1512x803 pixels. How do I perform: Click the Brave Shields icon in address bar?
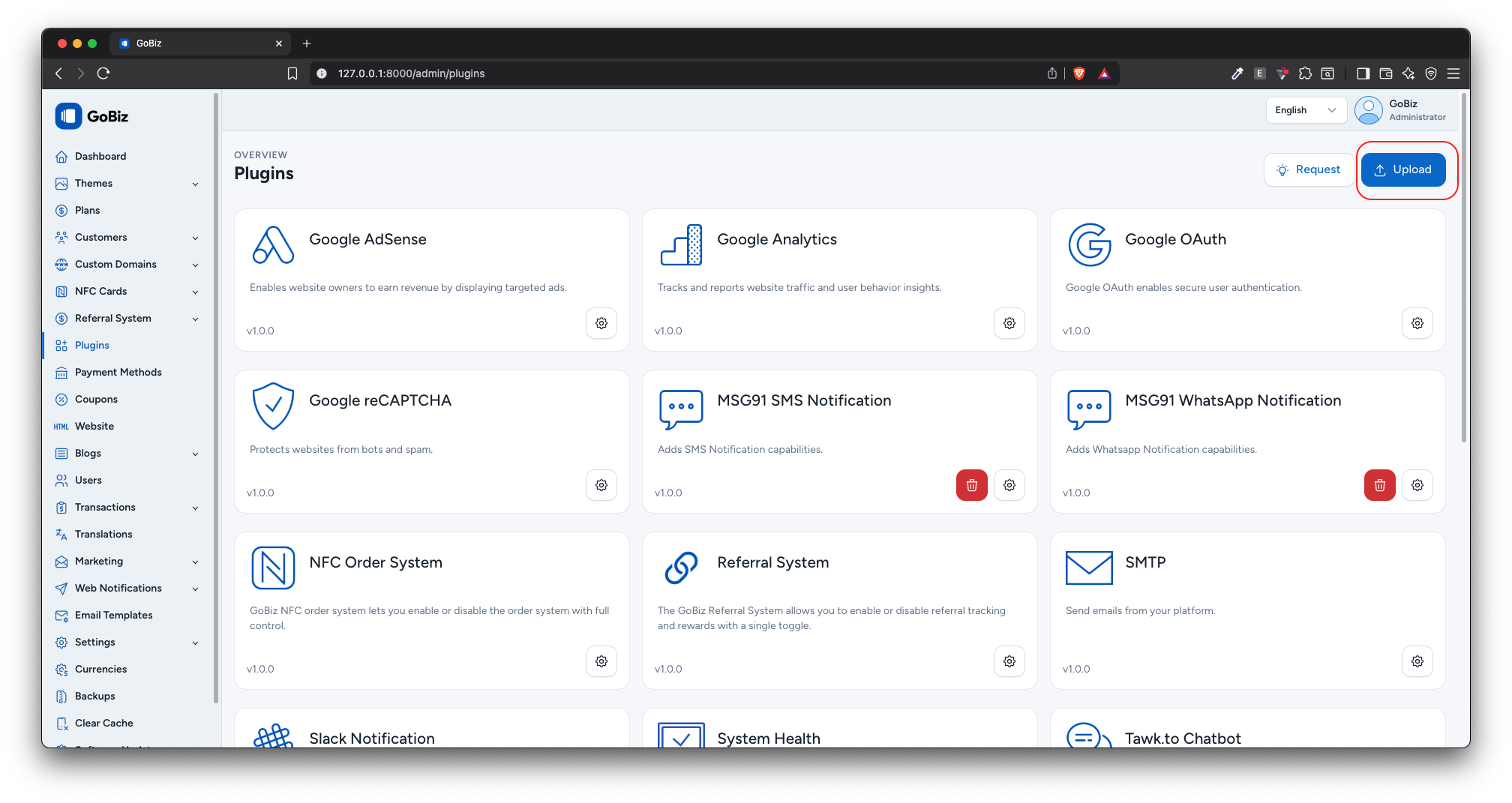(x=1079, y=73)
